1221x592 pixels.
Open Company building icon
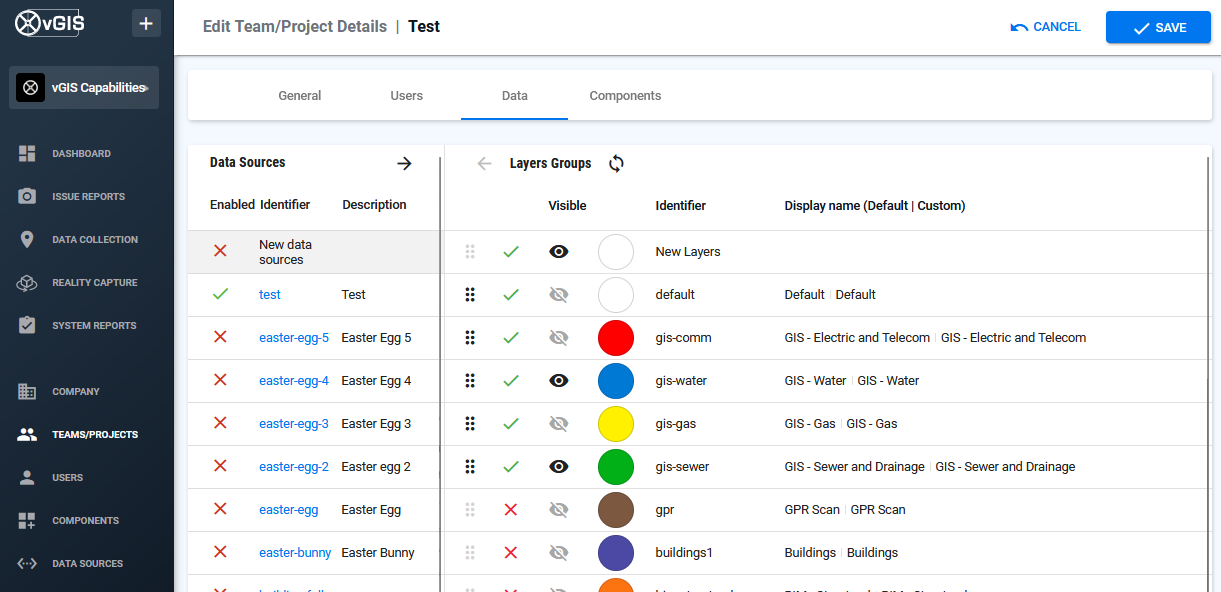pyautogui.click(x=27, y=392)
